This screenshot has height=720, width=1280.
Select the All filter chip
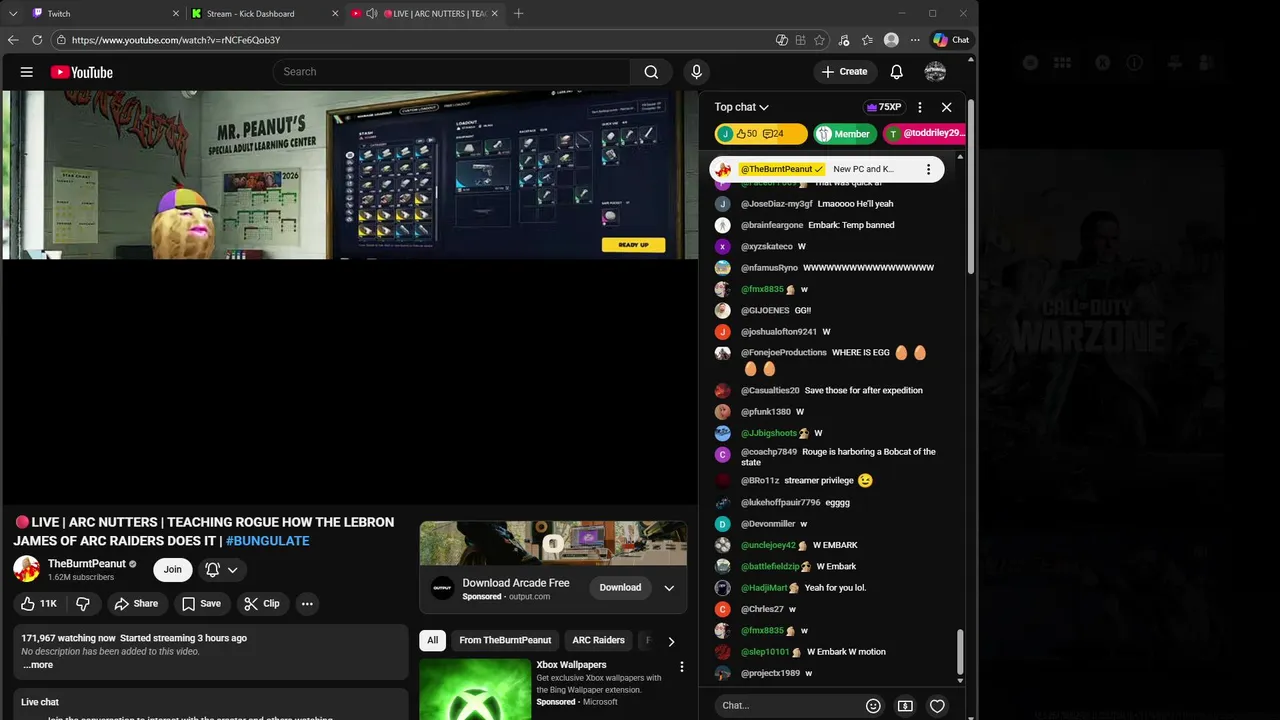(x=433, y=640)
